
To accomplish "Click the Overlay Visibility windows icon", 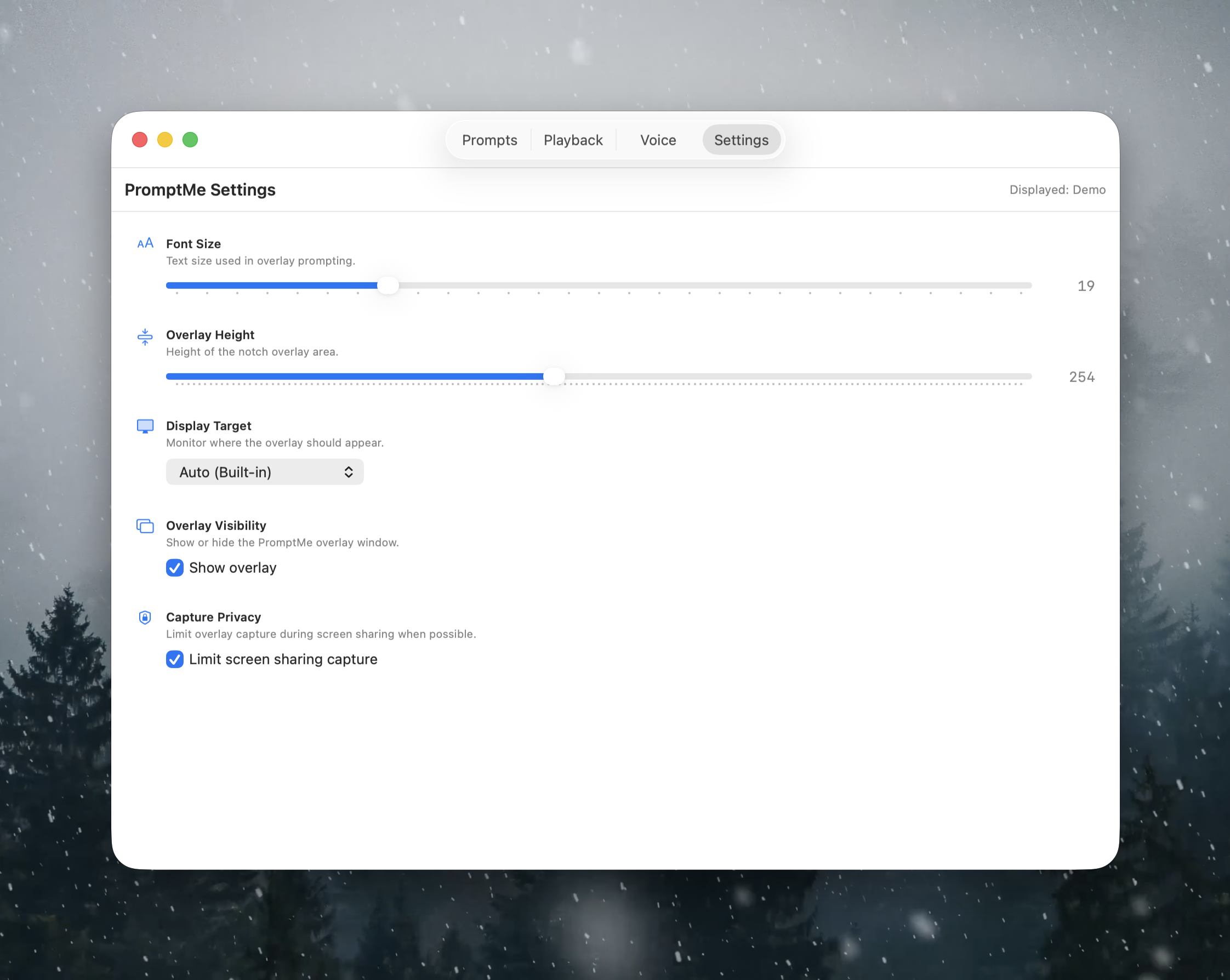I will click(145, 526).
